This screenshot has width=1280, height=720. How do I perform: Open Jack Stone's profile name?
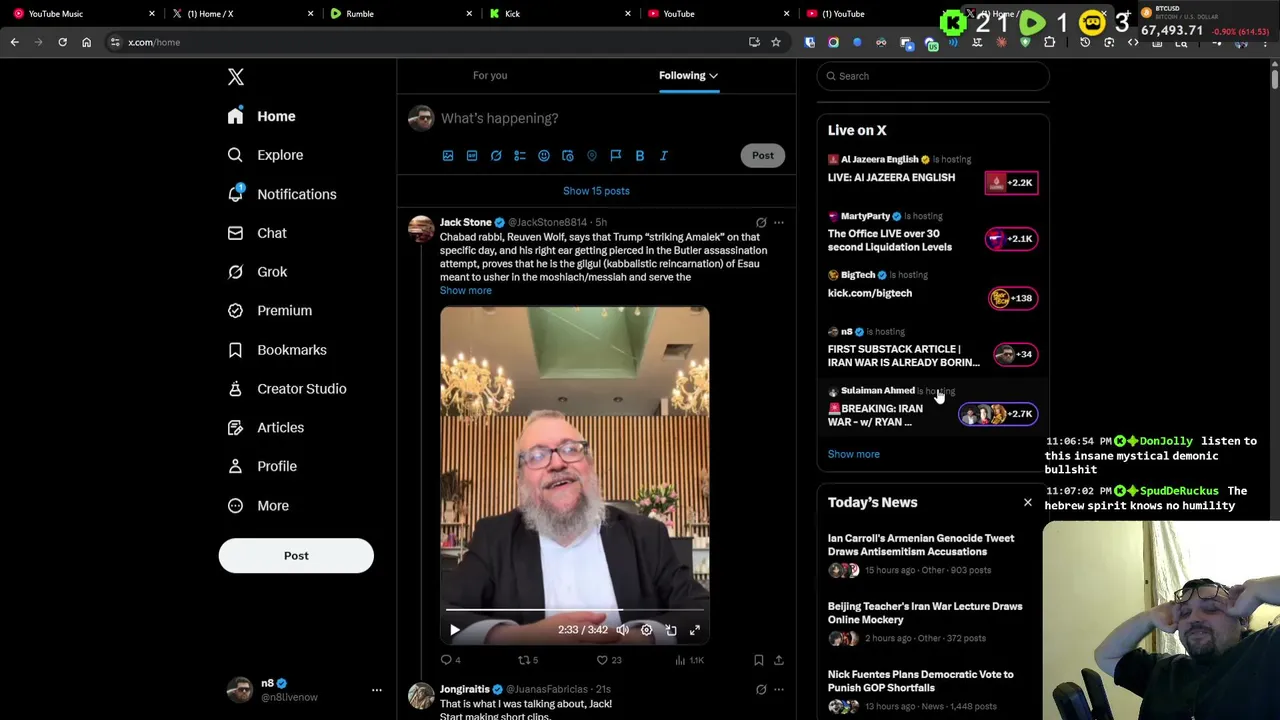(466, 222)
